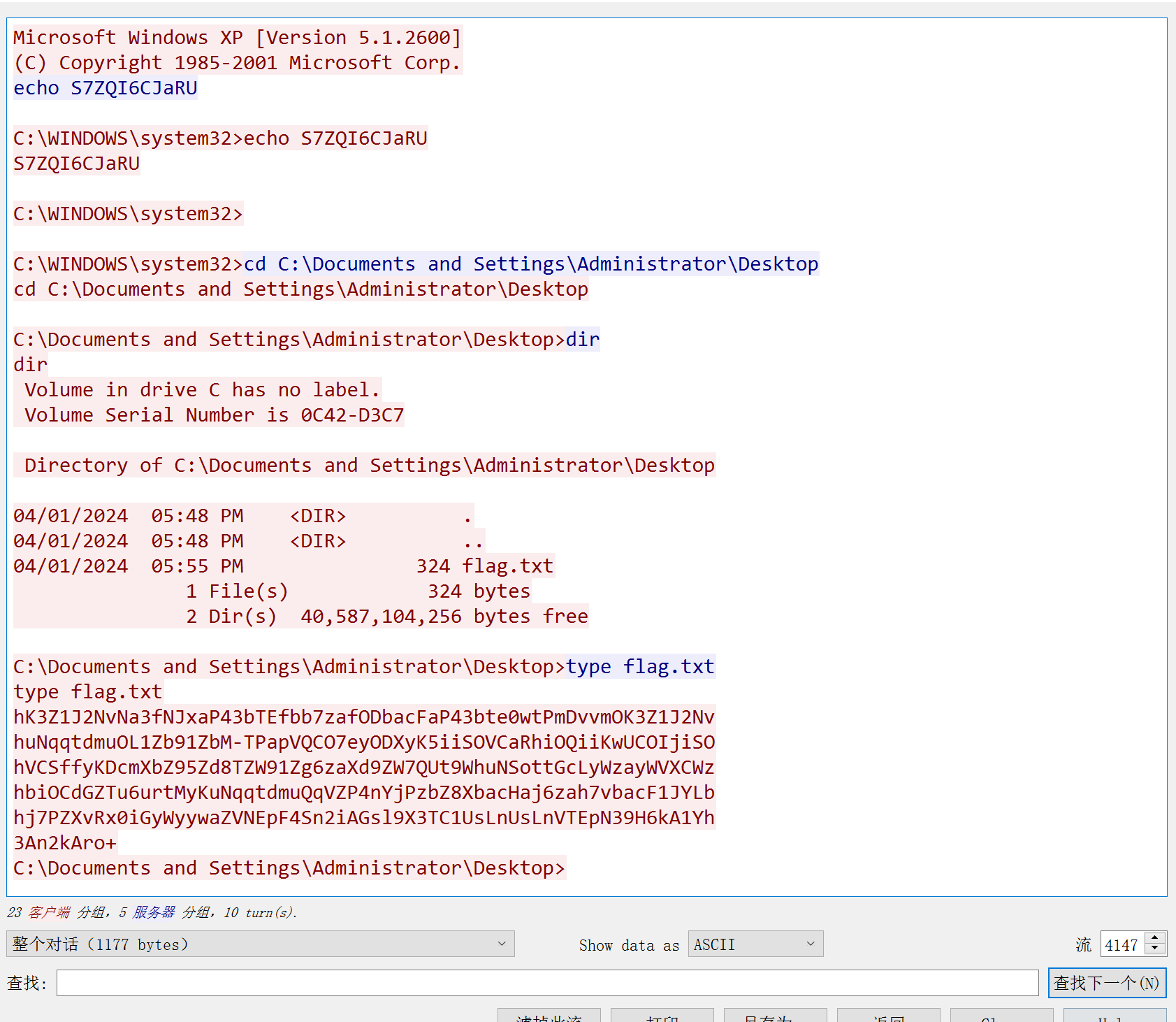Click the 查找下一个(N) button
Viewport: 1176px width, 1022px height.
(x=1107, y=983)
